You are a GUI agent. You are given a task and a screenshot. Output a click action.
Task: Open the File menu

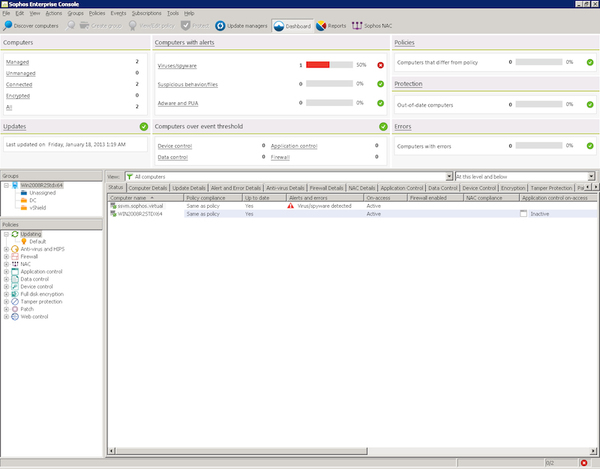(6, 13)
